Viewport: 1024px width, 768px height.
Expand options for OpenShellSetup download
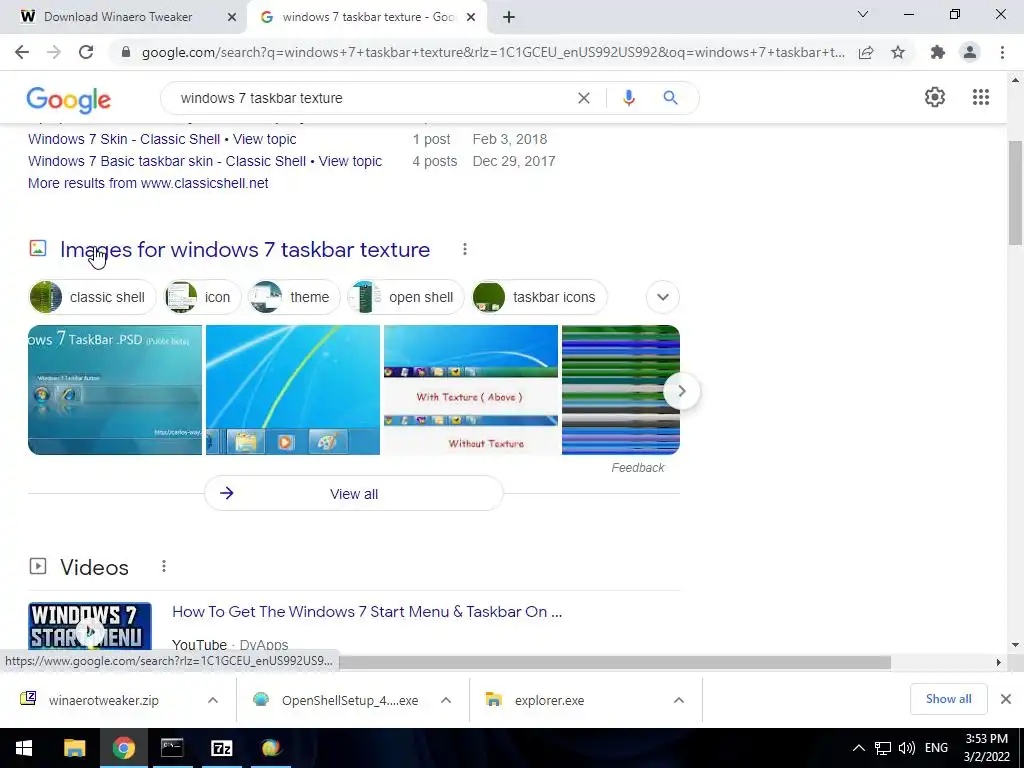coord(446,700)
